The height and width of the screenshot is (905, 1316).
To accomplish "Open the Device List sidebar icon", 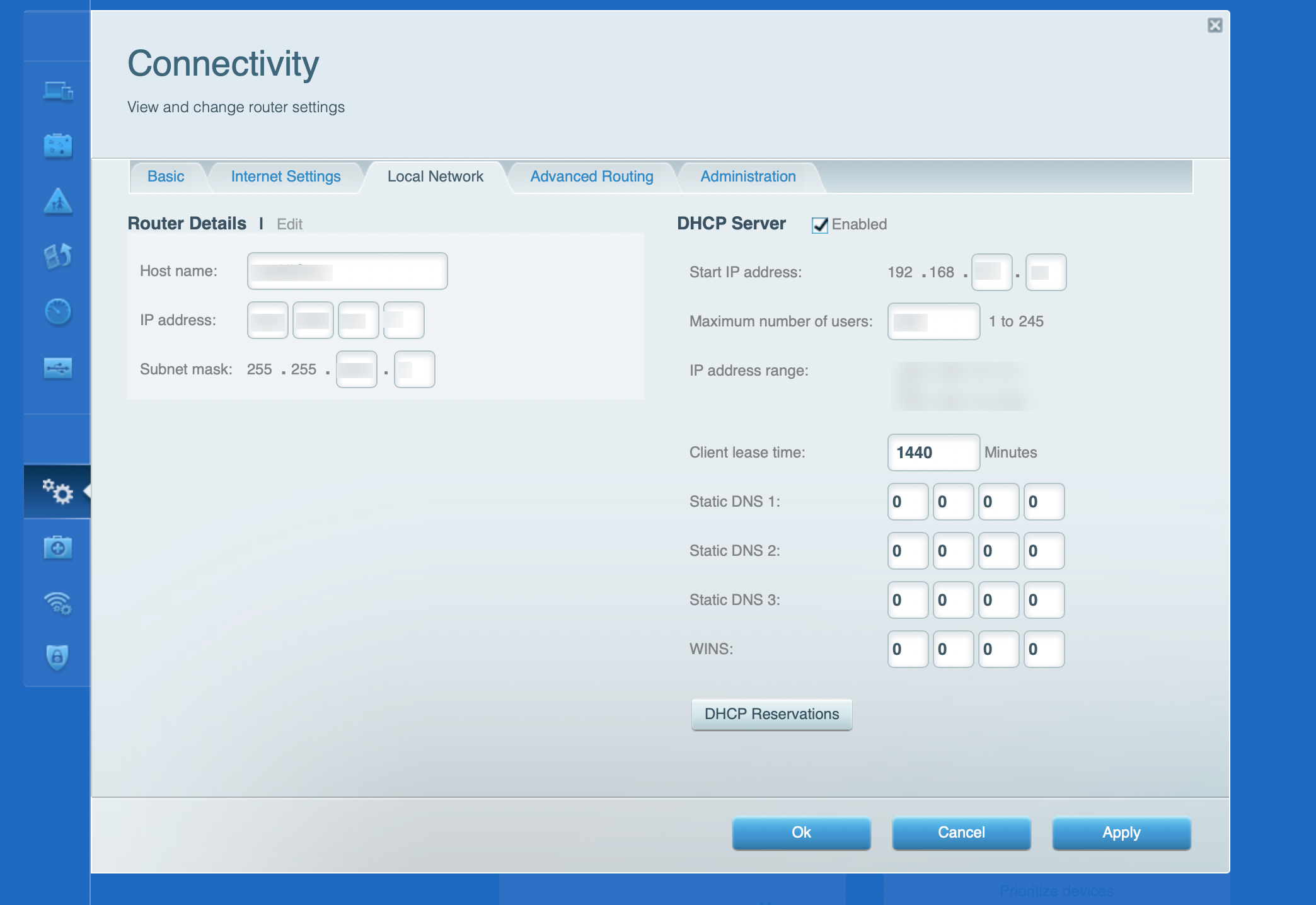I will [58, 92].
